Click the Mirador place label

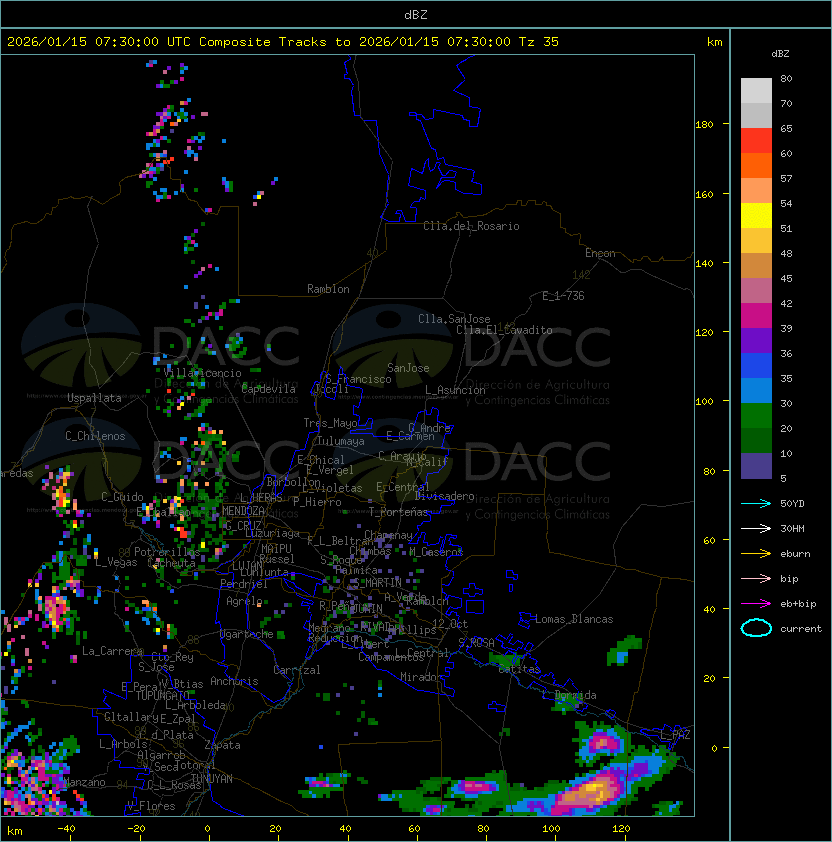click(x=421, y=677)
